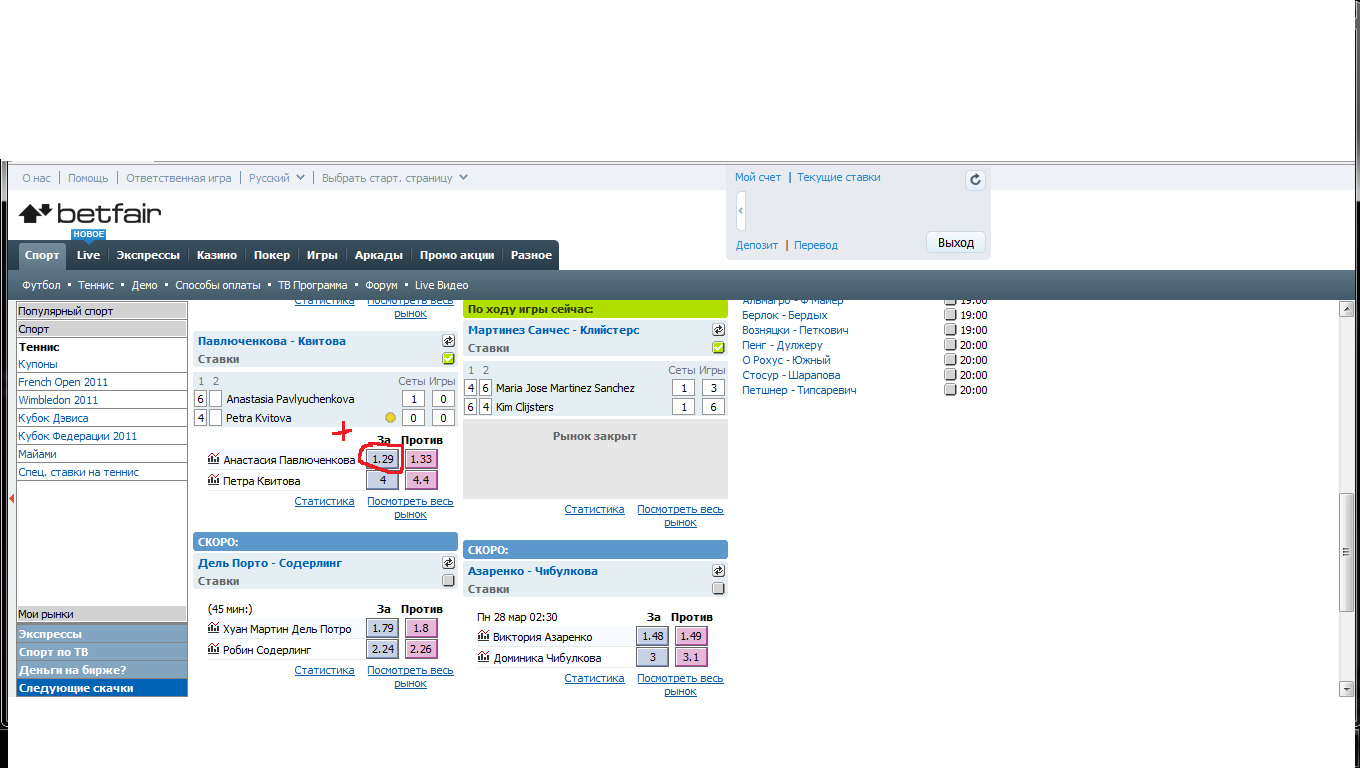Refresh the account balance panel
Image resolution: width=1360 pixels, height=768 pixels.
(x=975, y=180)
